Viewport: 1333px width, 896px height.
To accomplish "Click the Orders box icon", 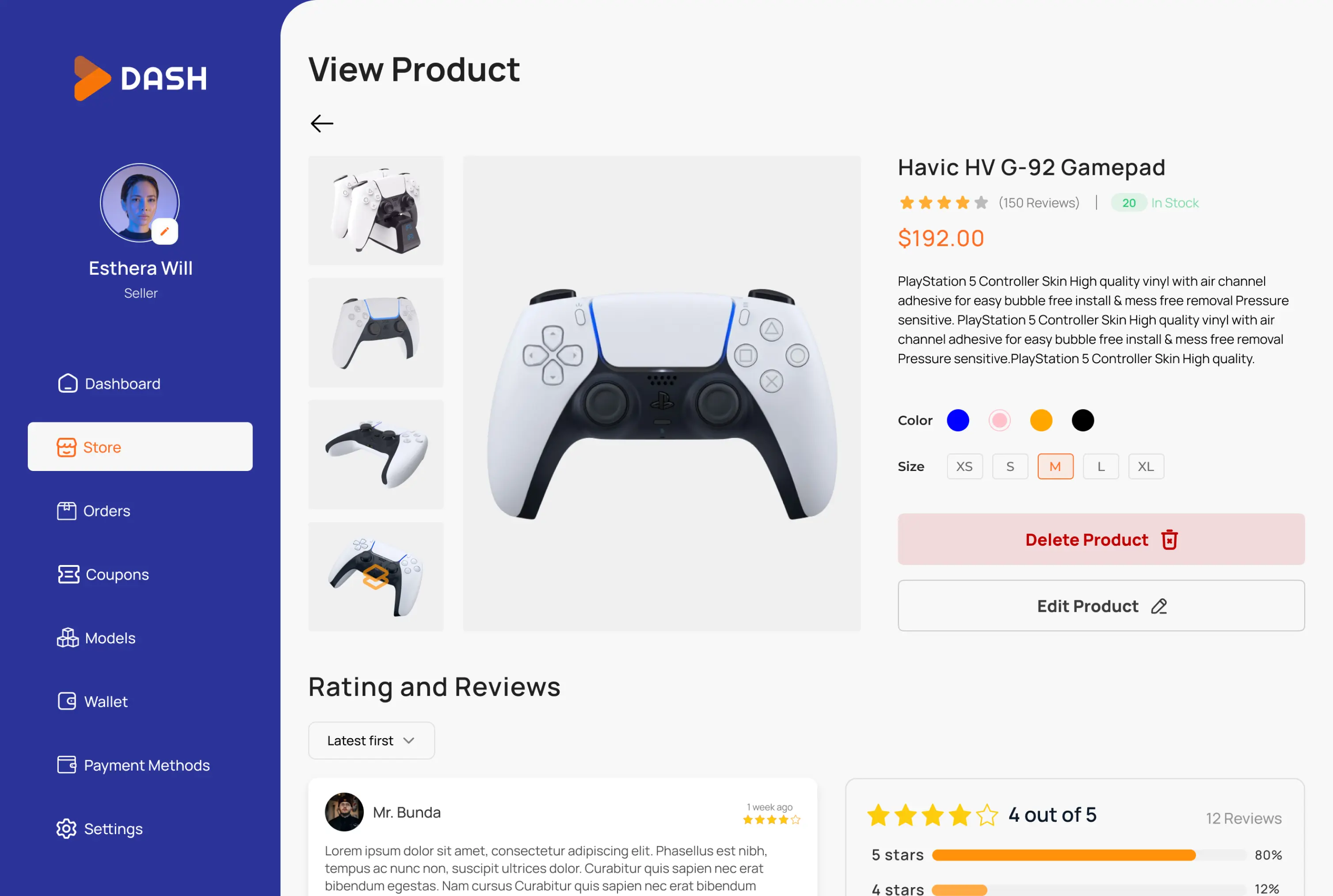I will pyautogui.click(x=66, y=511).
